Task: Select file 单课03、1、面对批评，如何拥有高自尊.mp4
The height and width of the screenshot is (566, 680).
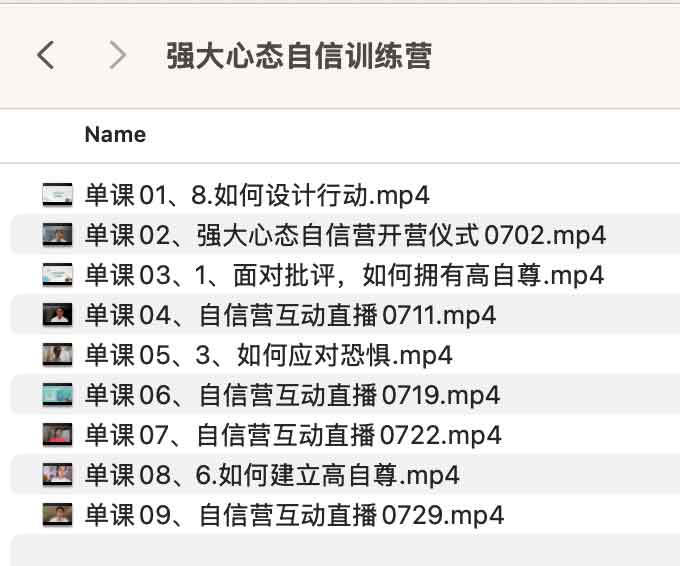Action: 344,274
